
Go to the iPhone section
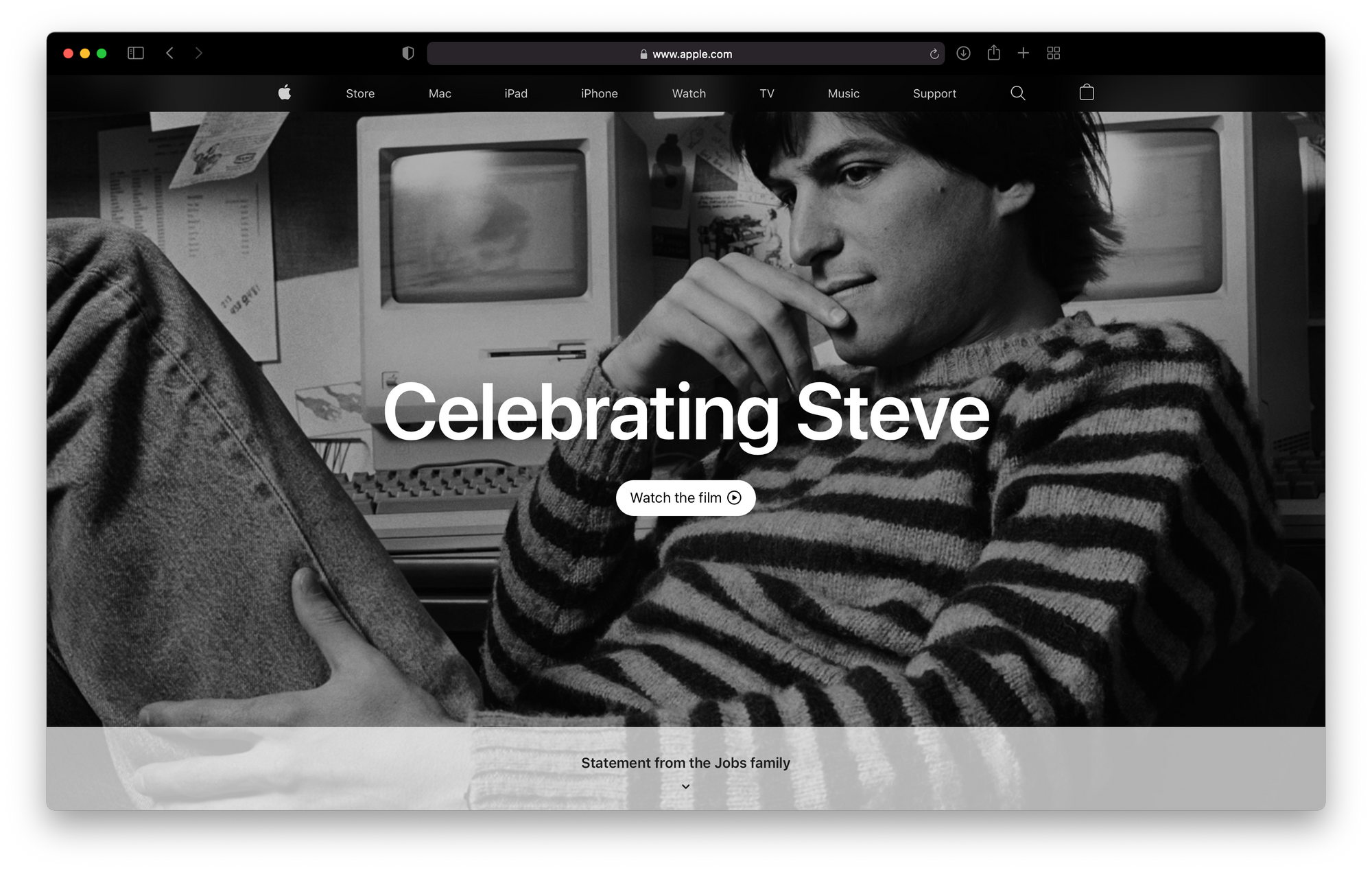pyautogui.click(x=600, y=93)
